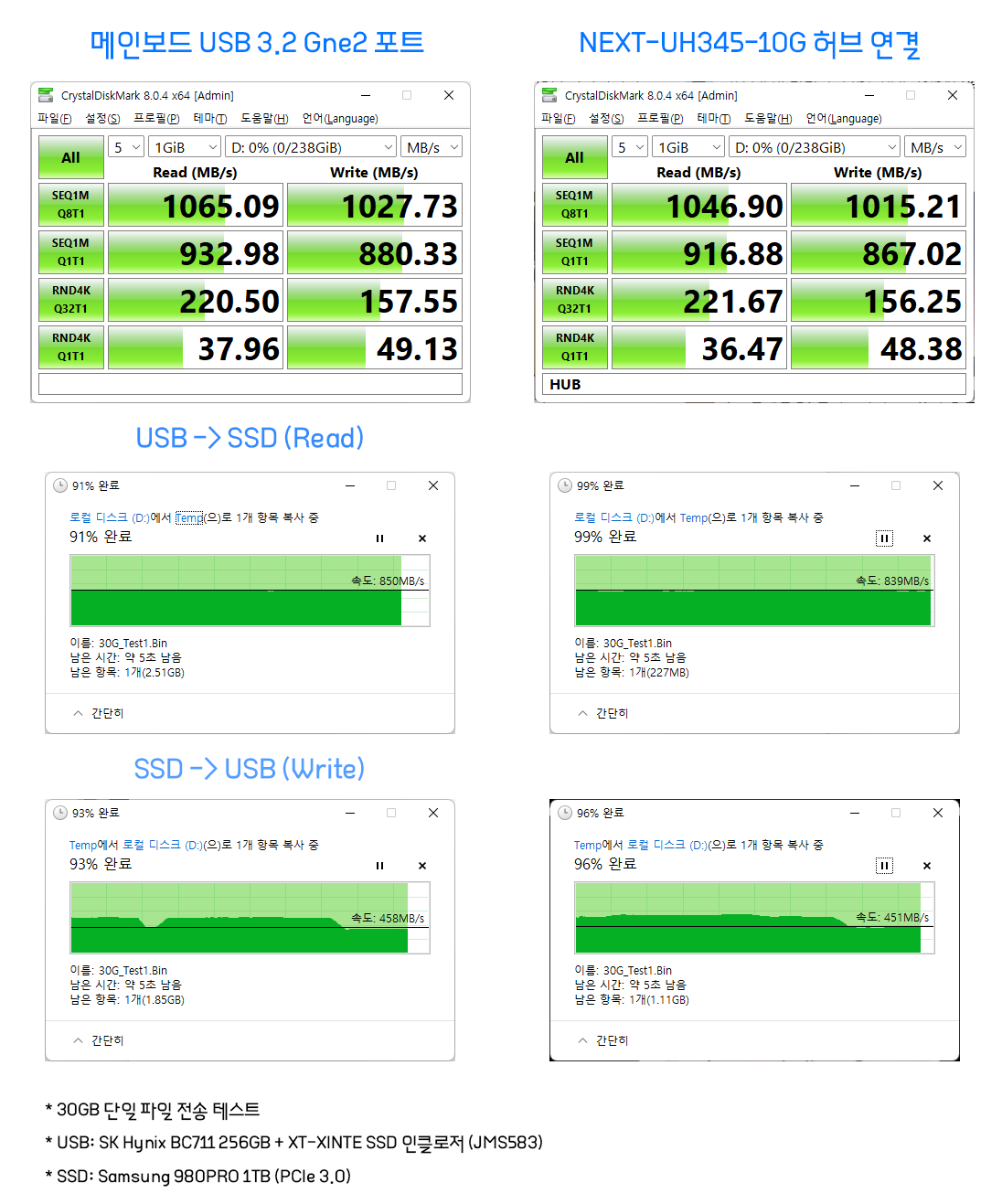Open 설정(S) menu in left CrystalDiskMark

point(102,119)
